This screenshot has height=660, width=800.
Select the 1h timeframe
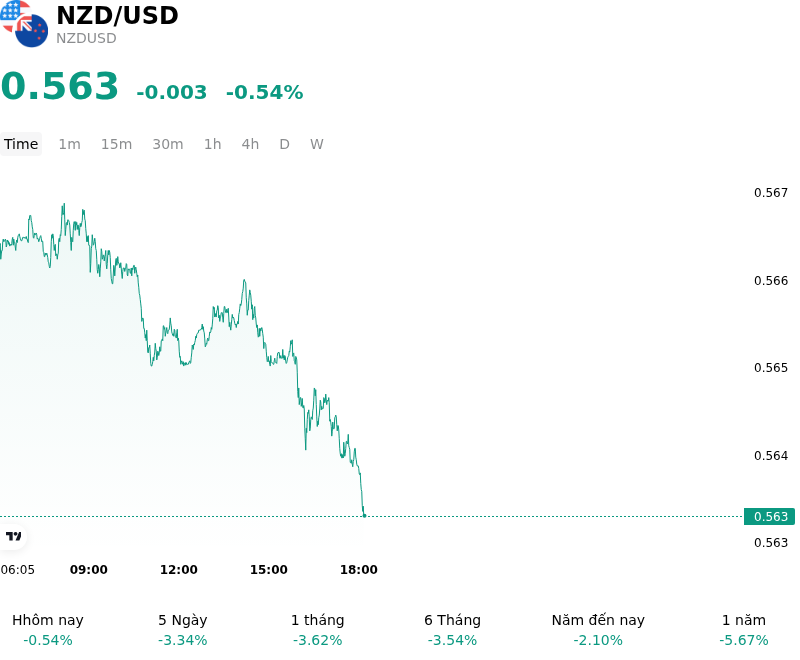(213, 144)
